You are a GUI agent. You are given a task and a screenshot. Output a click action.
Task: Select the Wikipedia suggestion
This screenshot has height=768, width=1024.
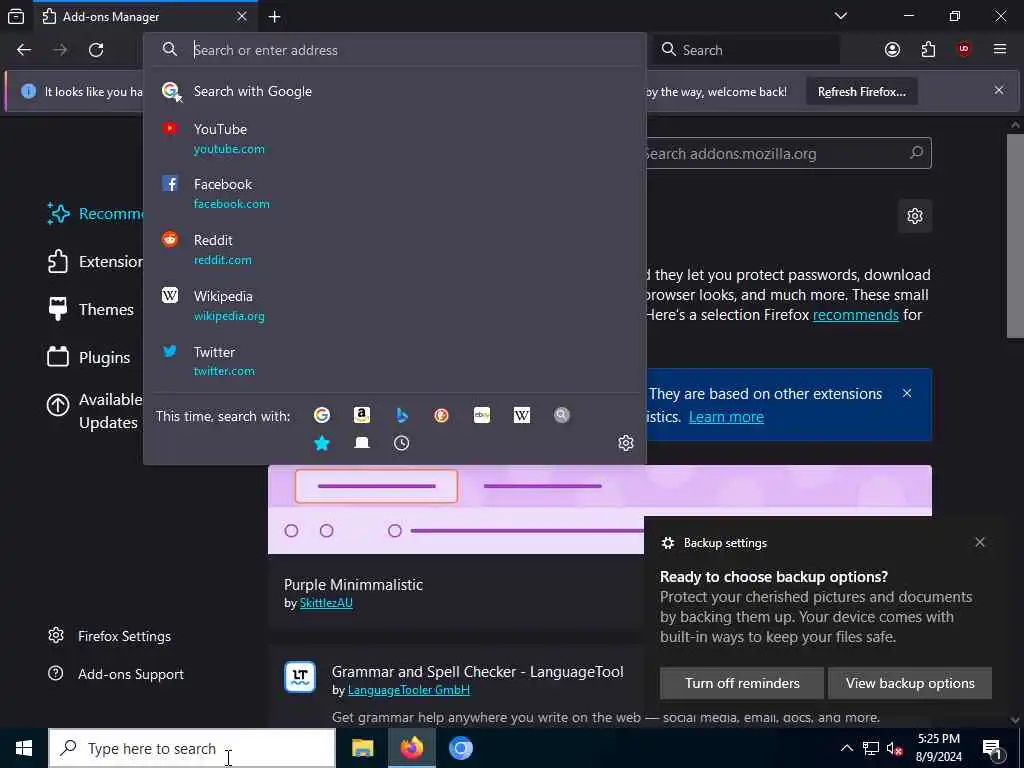click(394, 306)
